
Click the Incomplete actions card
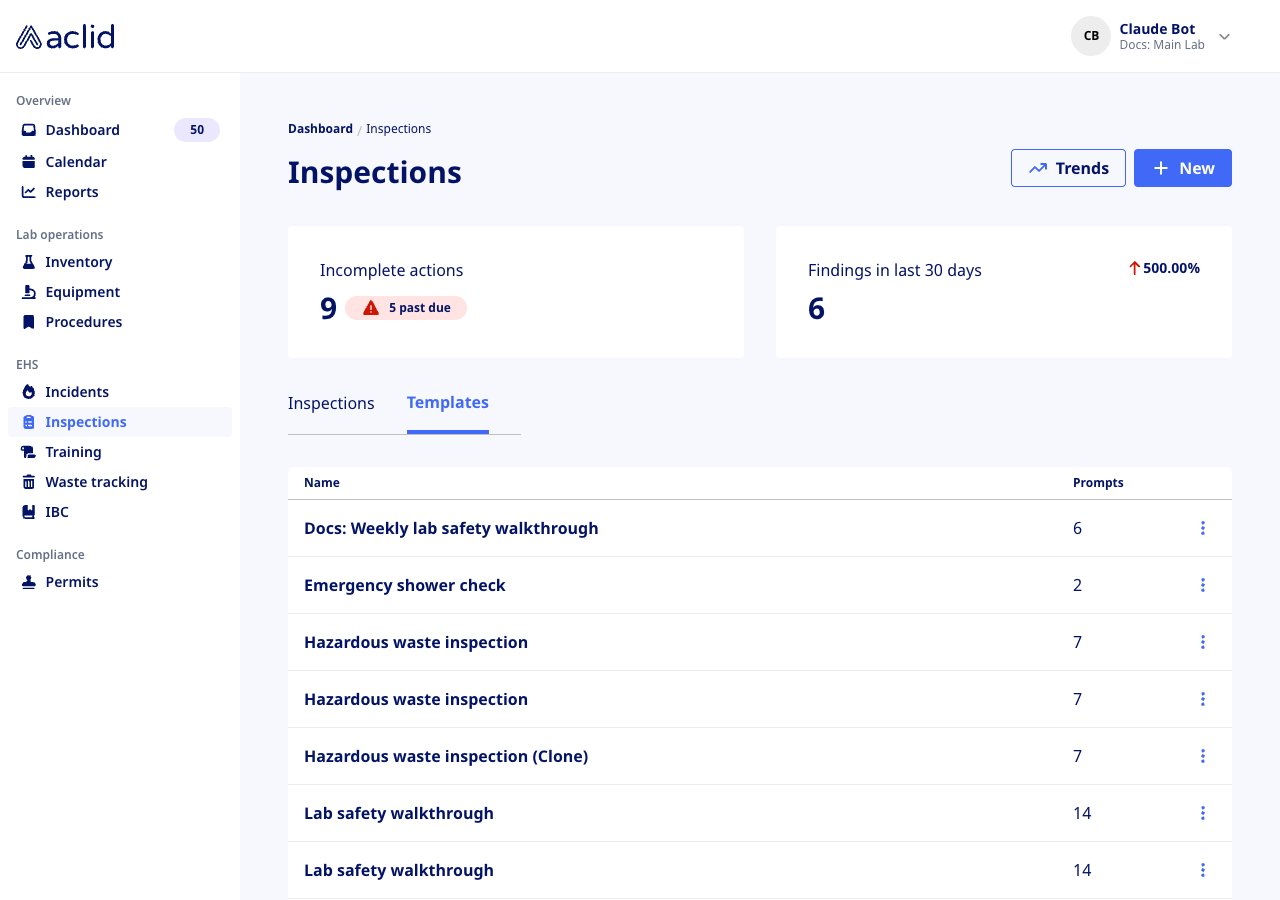point(516,292)
